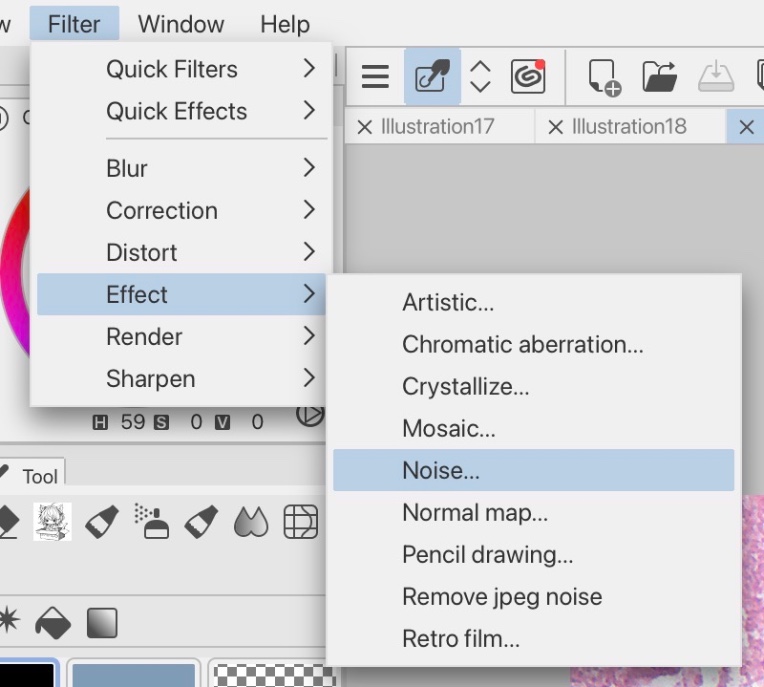
Task: Switch to the Illustration18 canvas tab
Action: pyautogui.click(x=629, y=127)
